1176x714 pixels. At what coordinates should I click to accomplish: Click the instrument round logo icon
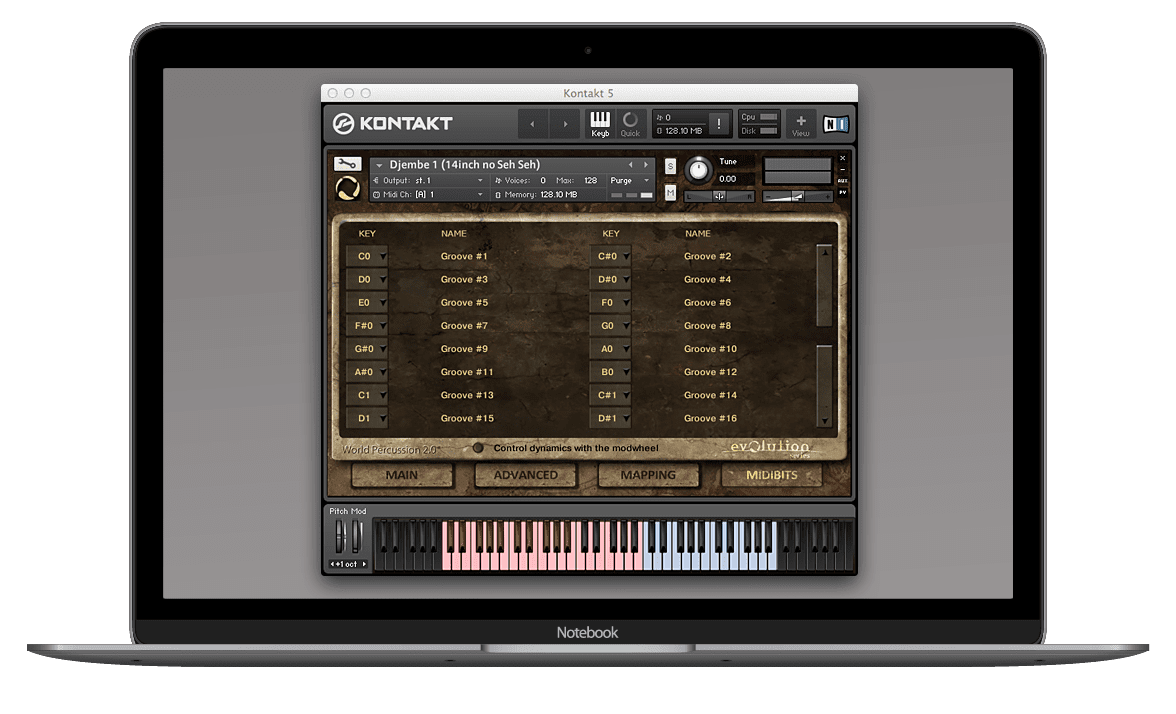(x=347, y=188)
